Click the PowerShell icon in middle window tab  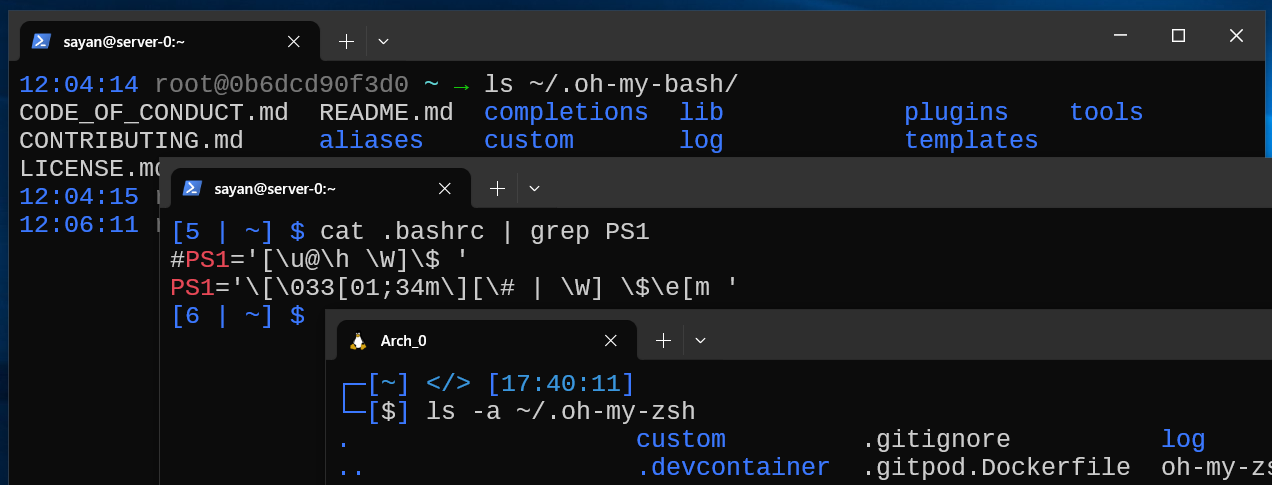point(192,188)
